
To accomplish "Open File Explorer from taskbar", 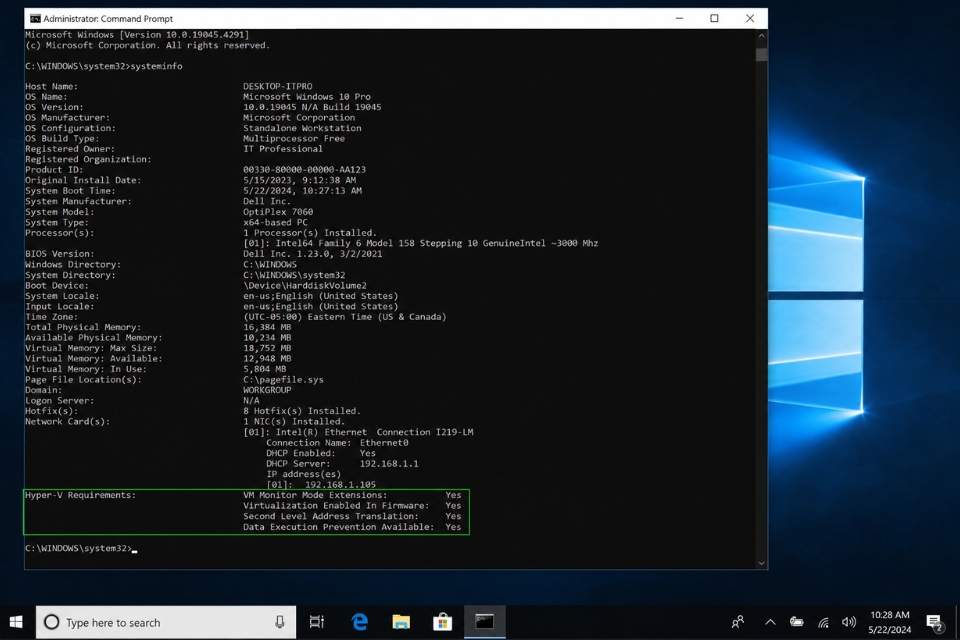I will (x=401, y=622).
